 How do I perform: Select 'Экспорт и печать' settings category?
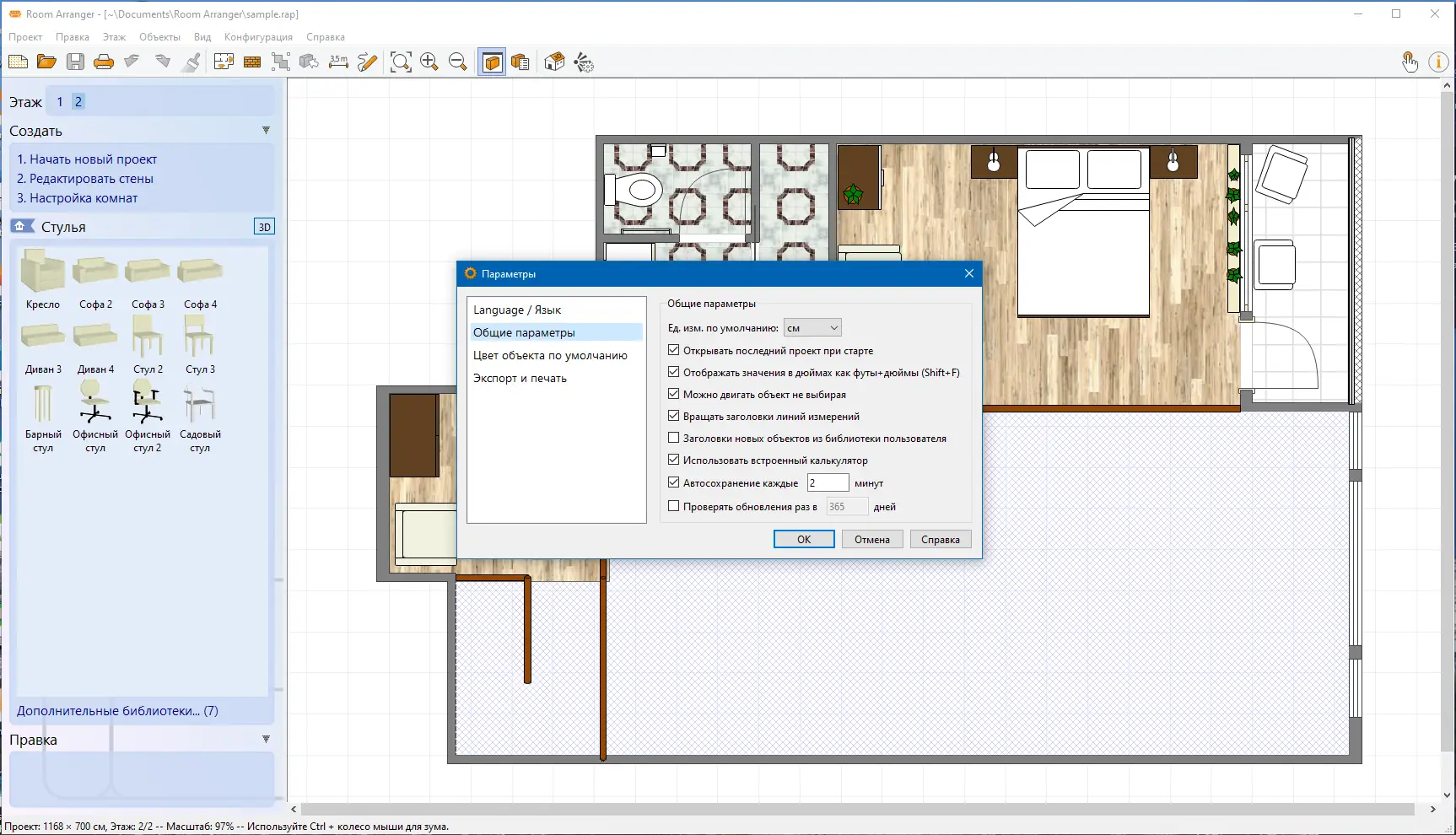[x=520, y=378]
